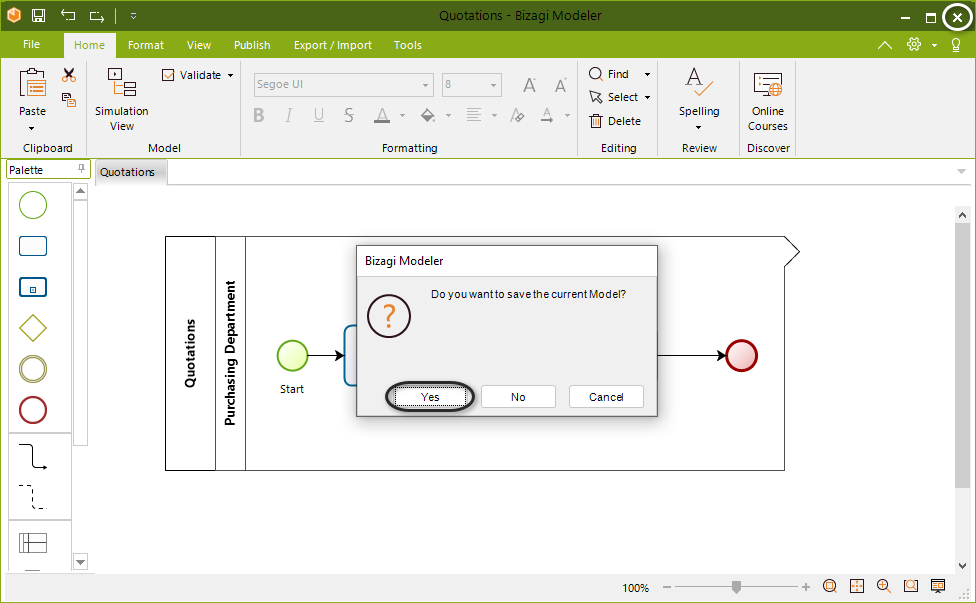Viewport: 976px width, 603px height.
Task: Click Cancel in save dialog
Action: (x=606, y=397)
